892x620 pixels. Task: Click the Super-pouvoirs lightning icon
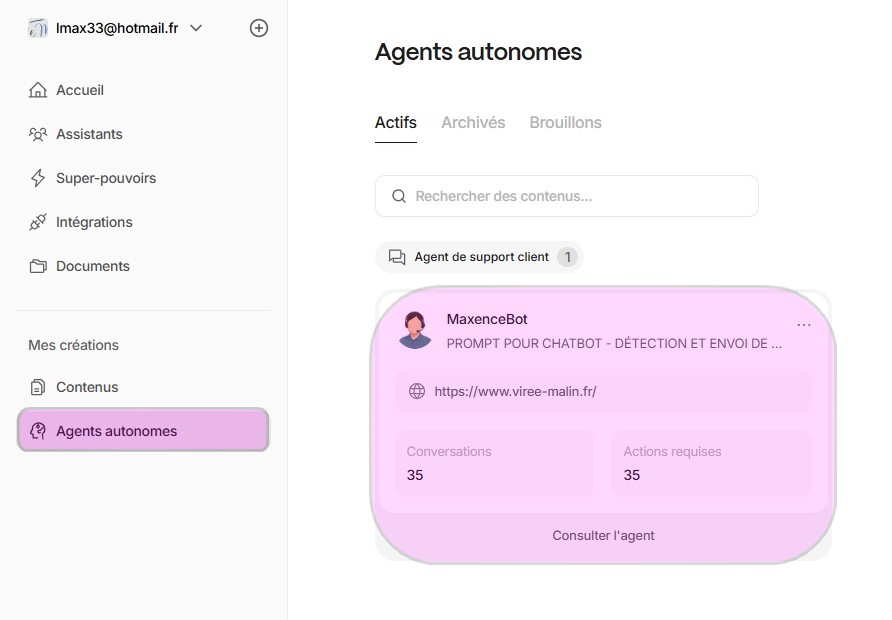coord(38,178)
